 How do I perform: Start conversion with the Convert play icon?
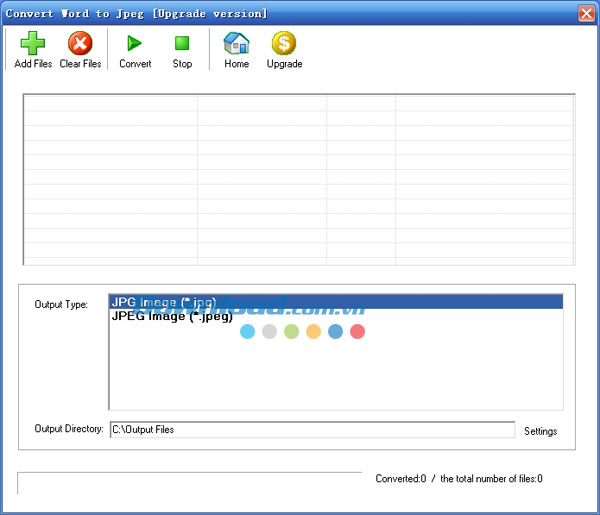[x=135, y=44]
